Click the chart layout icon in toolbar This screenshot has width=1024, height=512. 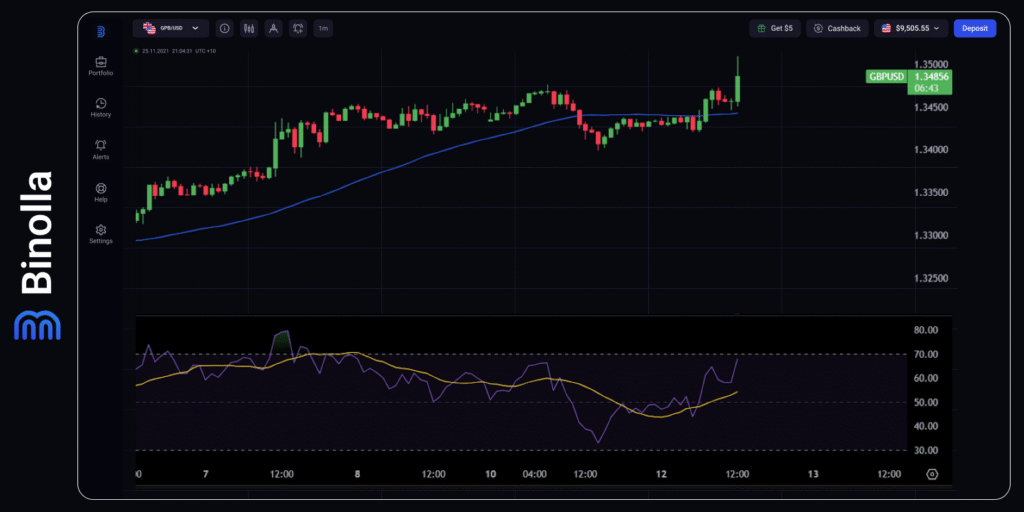click(x=297, y=29)
